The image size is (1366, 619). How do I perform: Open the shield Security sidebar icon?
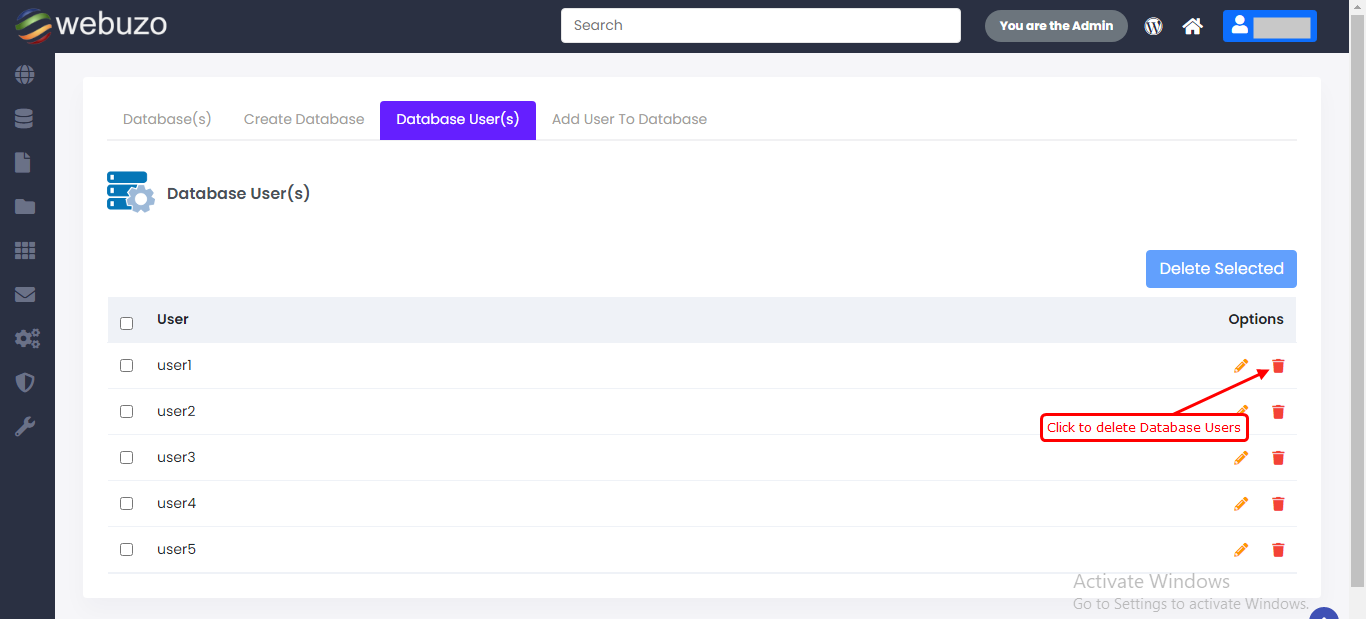(x=25, y=383)
